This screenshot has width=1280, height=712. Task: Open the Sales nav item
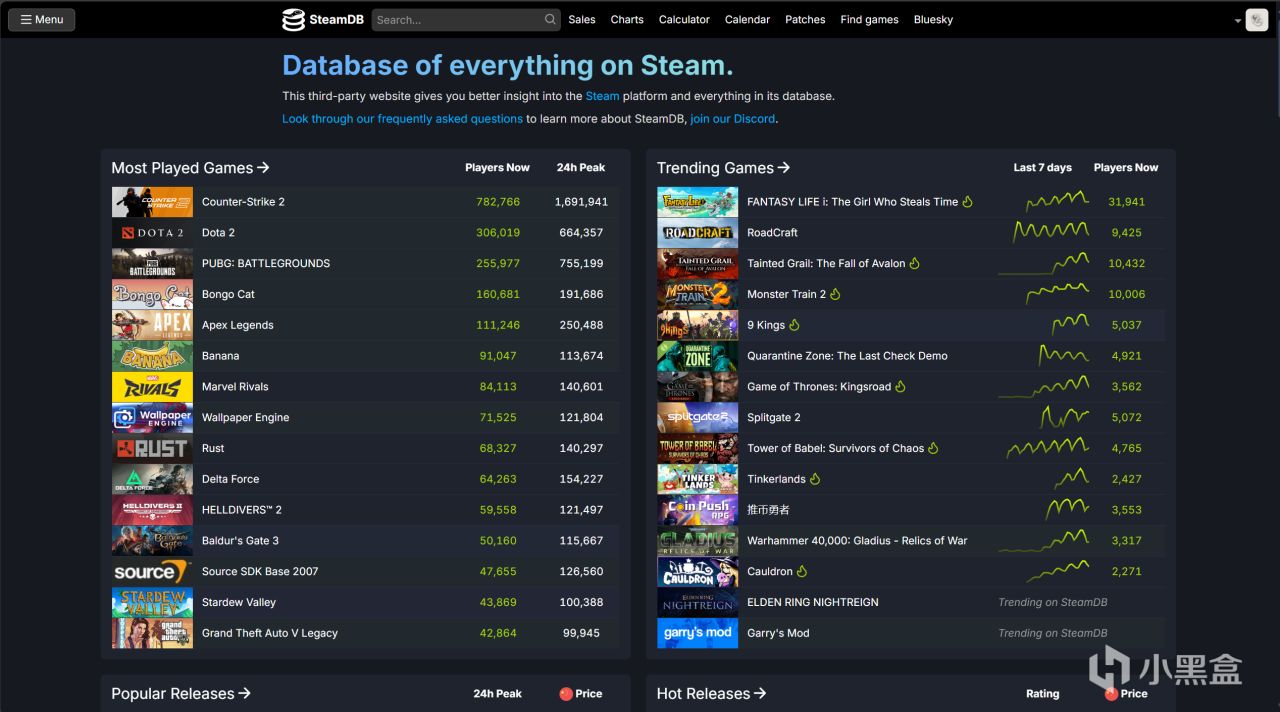coord(582,19)
